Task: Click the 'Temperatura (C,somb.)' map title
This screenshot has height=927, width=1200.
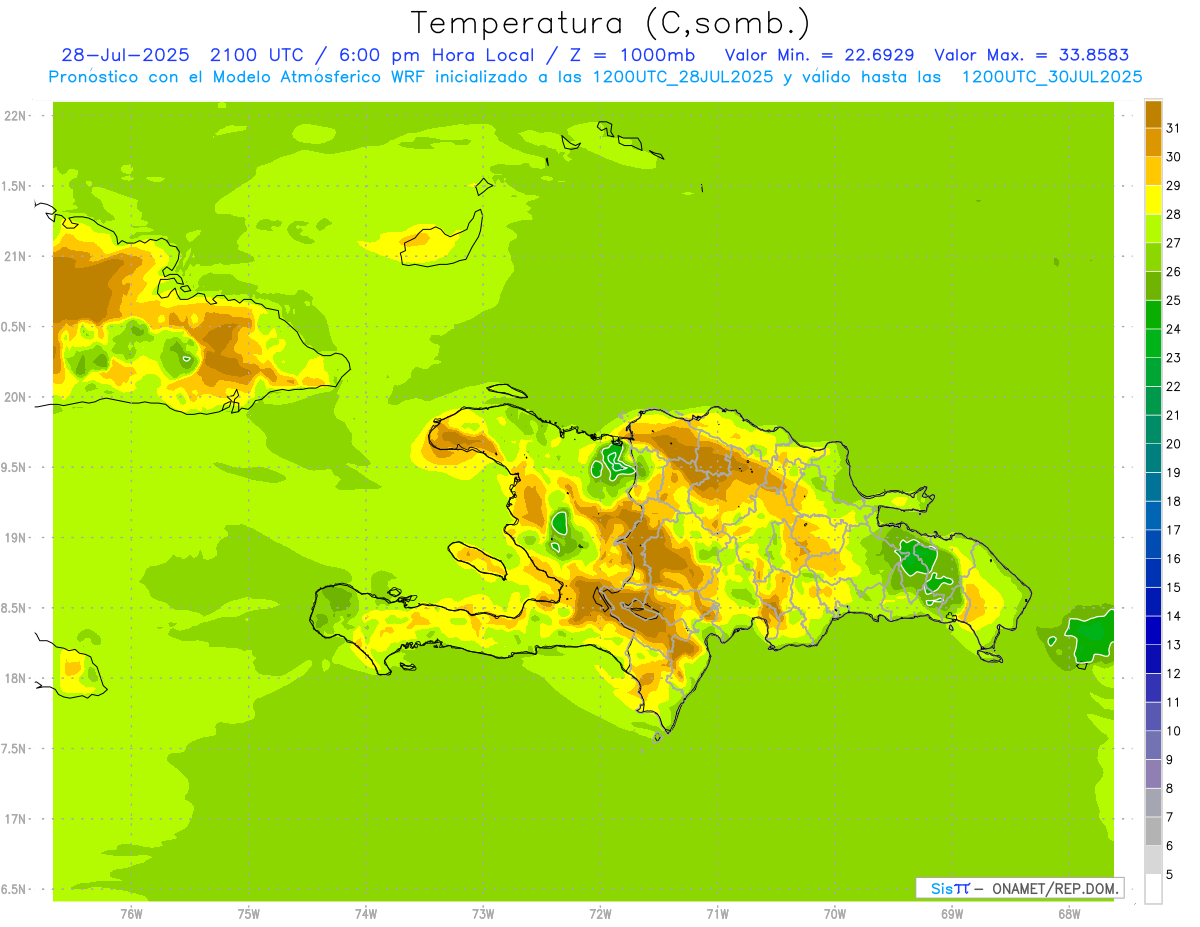Action: click(x=610, y=23)
